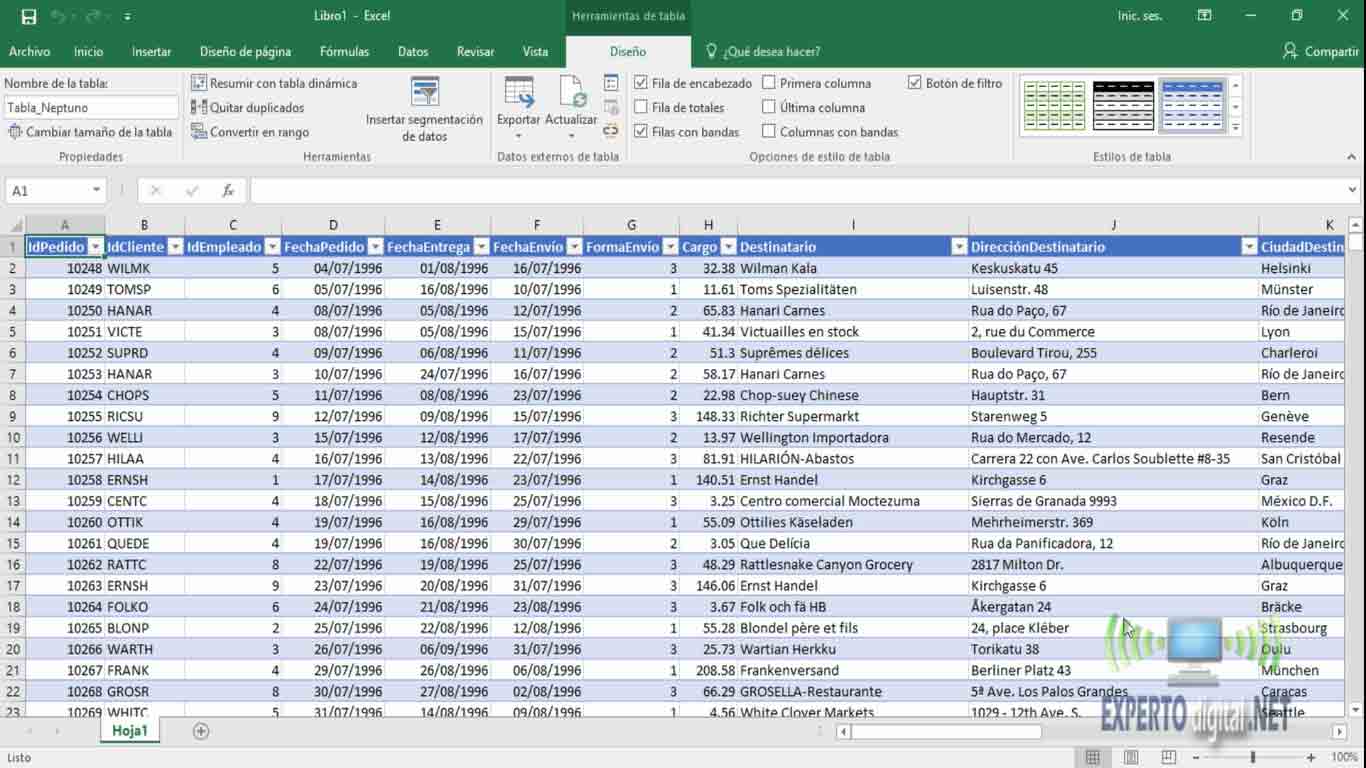
Task: Toggle the Botón de filtro checkbox
Action: coord(915,83)
